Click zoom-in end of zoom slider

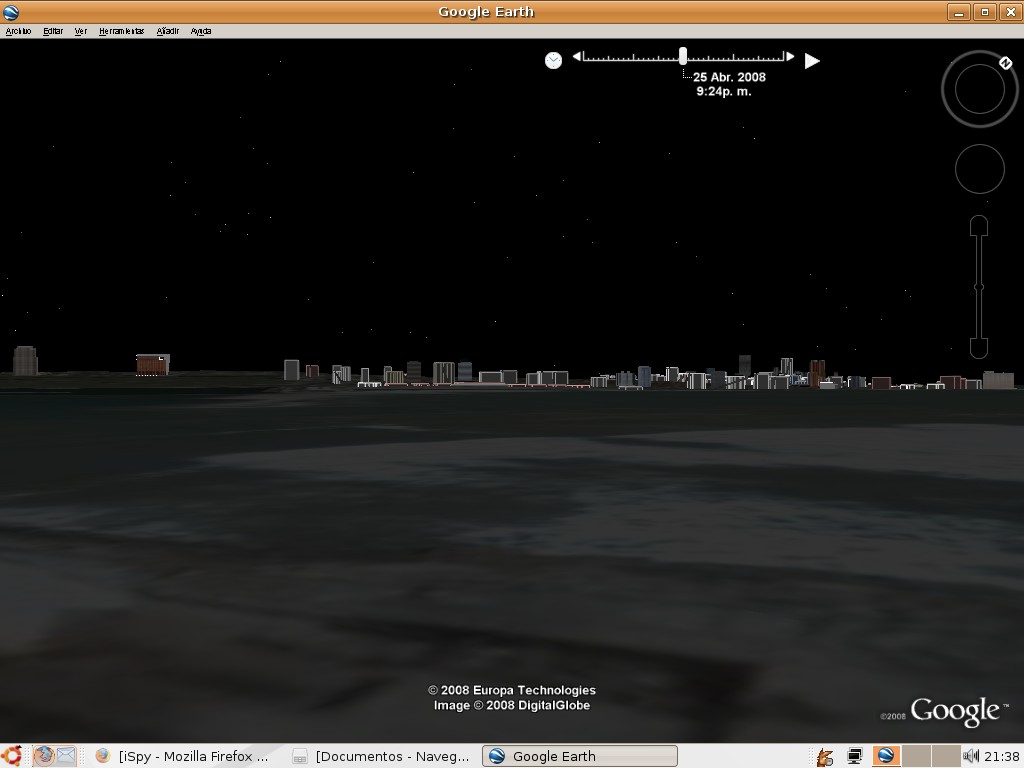979,225
